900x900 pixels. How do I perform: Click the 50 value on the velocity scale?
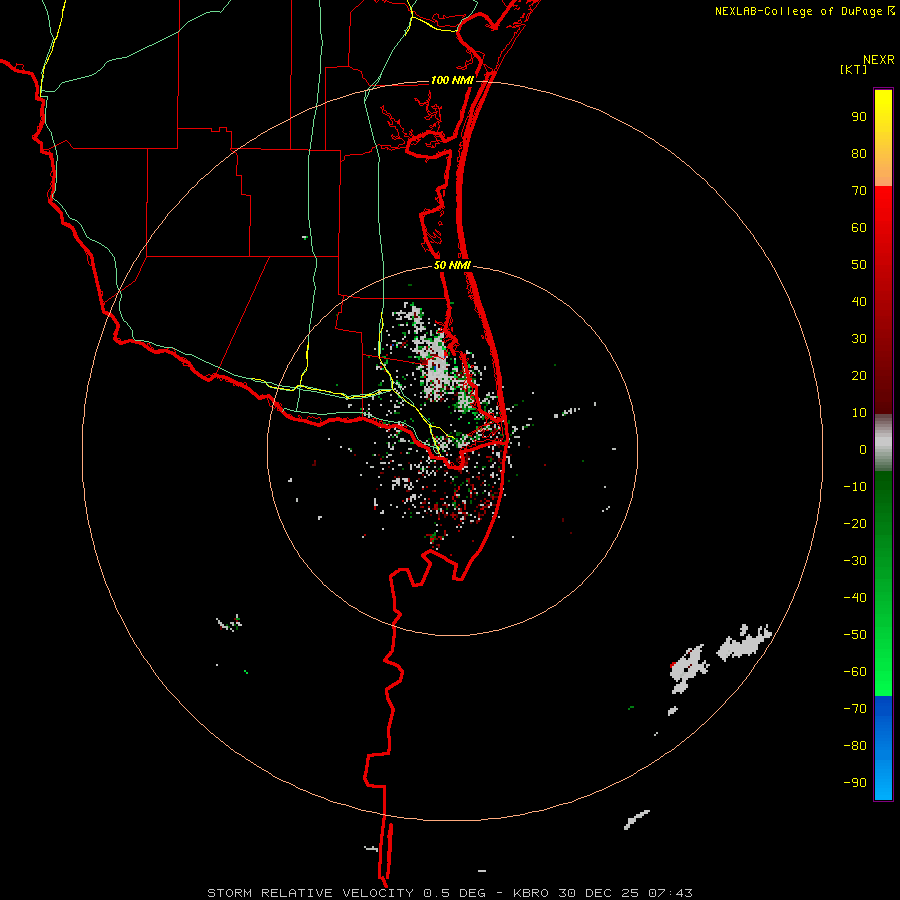click(x=859, y=265)
